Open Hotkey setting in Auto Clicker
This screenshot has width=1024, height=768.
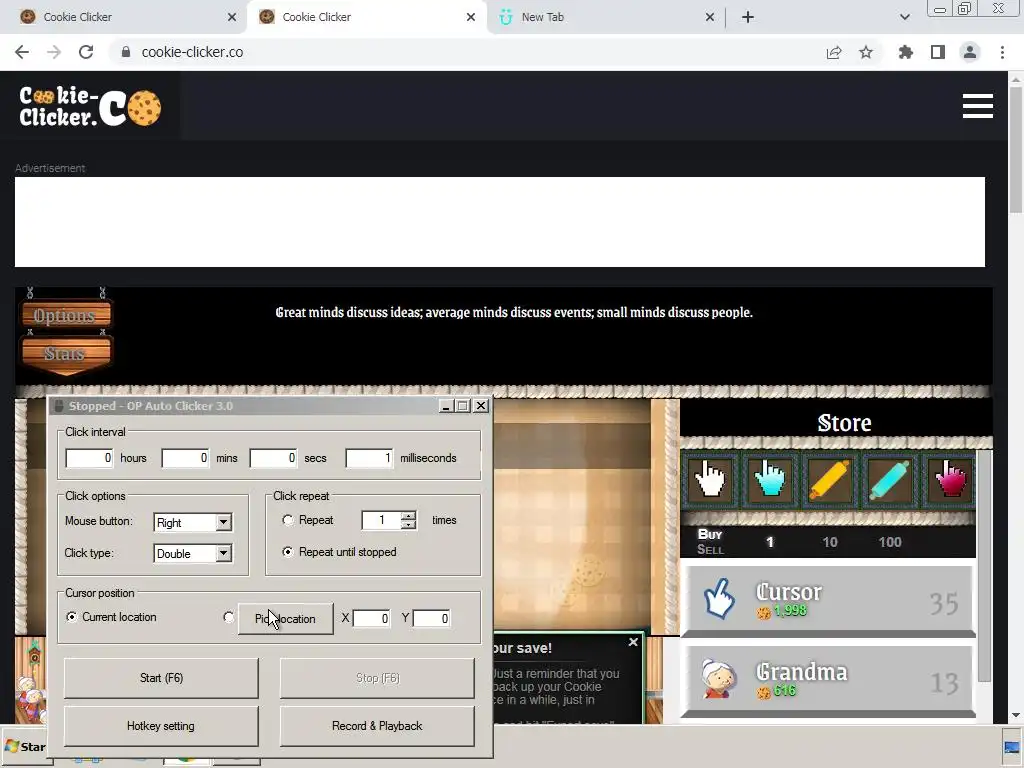tap(161, 726)
